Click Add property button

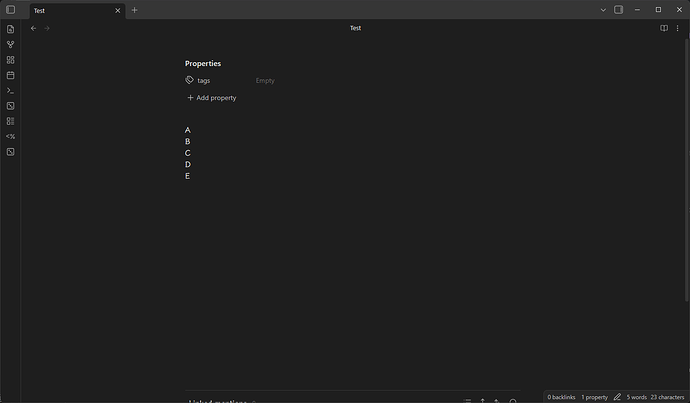pyautogui.click(x=212, y=98)
